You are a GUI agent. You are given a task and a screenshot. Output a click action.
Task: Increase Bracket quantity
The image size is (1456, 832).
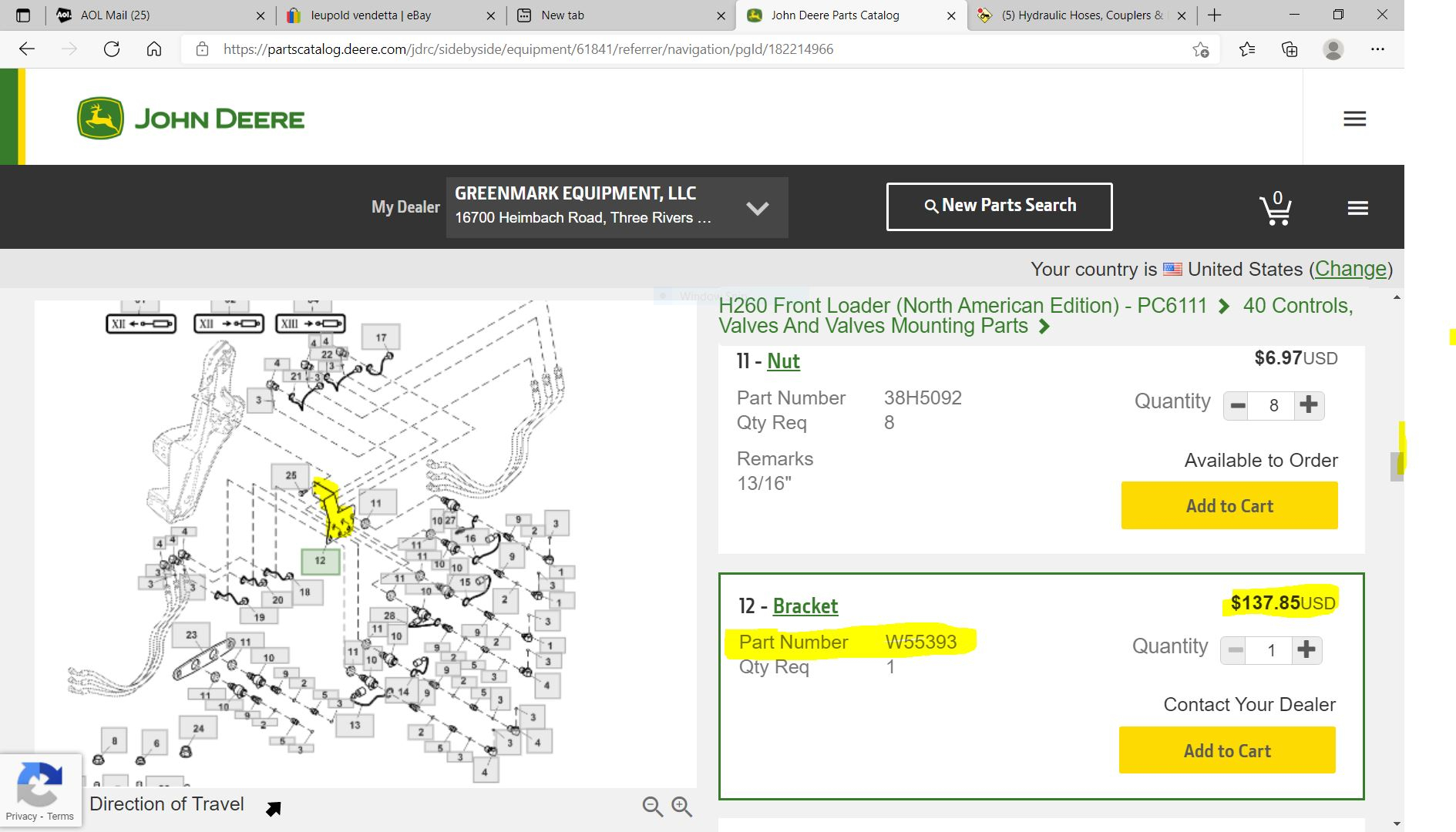(x=1306, y=650)
